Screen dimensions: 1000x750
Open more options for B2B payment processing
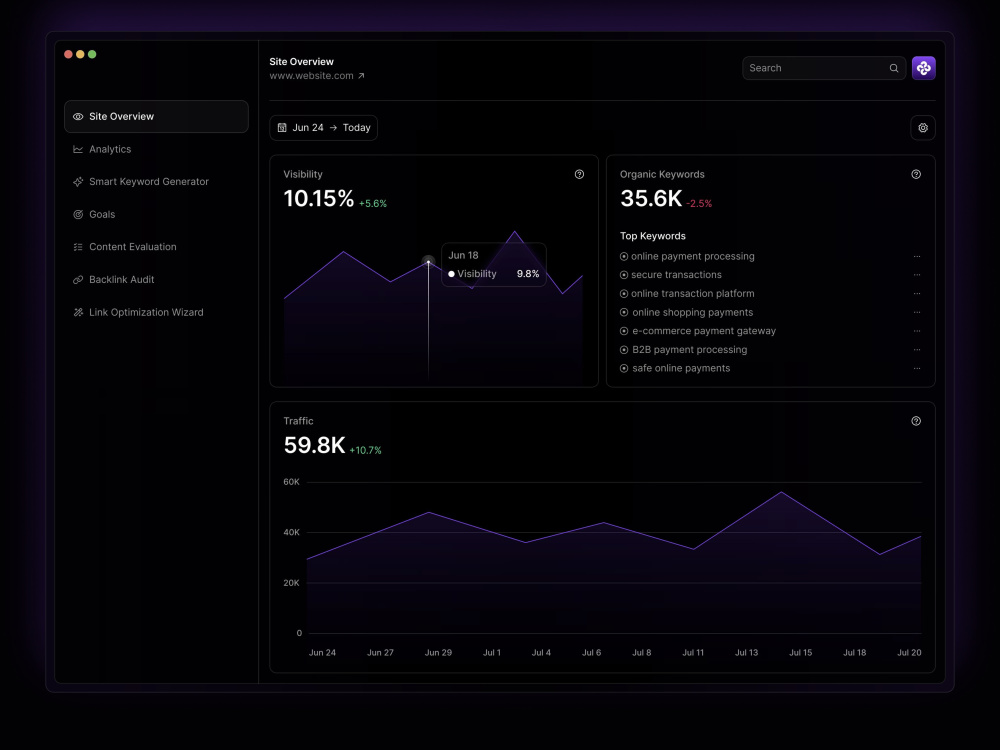point(917,349)
